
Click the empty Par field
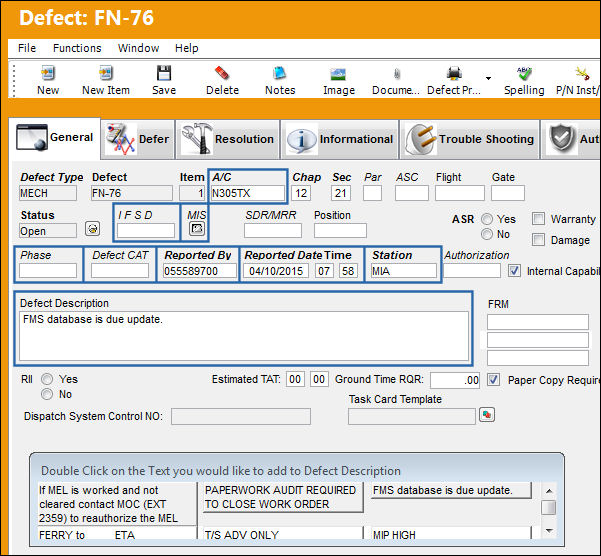[373, 193]
